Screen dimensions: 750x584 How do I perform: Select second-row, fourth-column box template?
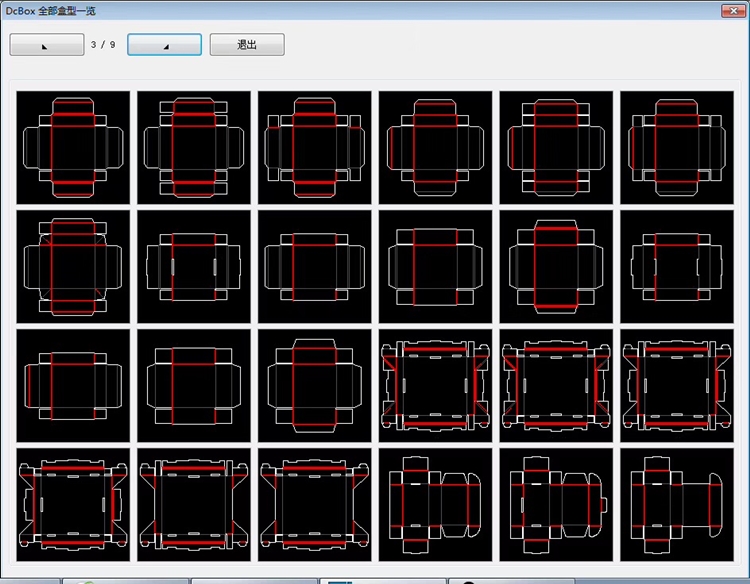point(435,266)
